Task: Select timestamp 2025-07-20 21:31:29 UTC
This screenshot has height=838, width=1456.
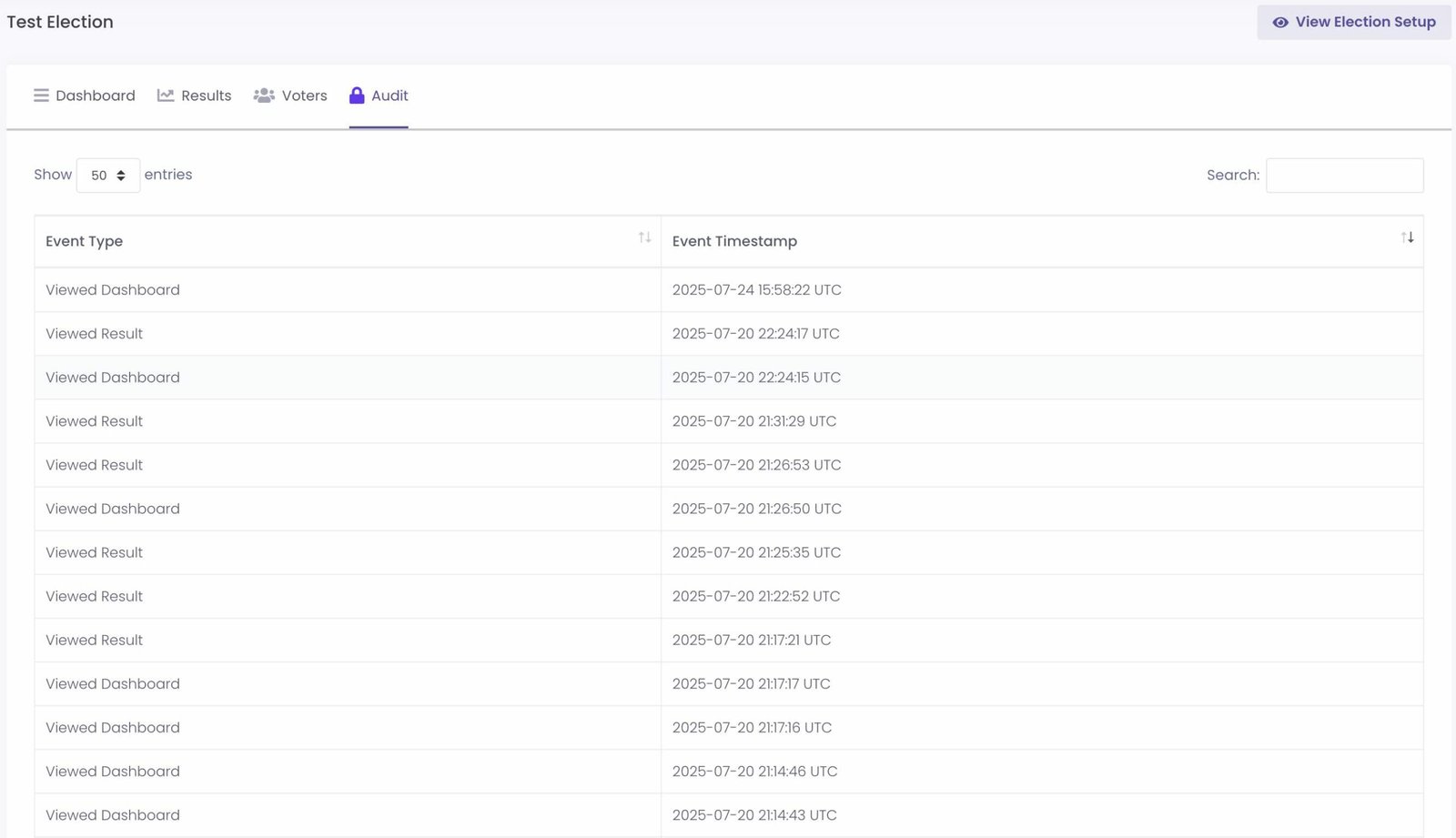Action: pos(754,421)
